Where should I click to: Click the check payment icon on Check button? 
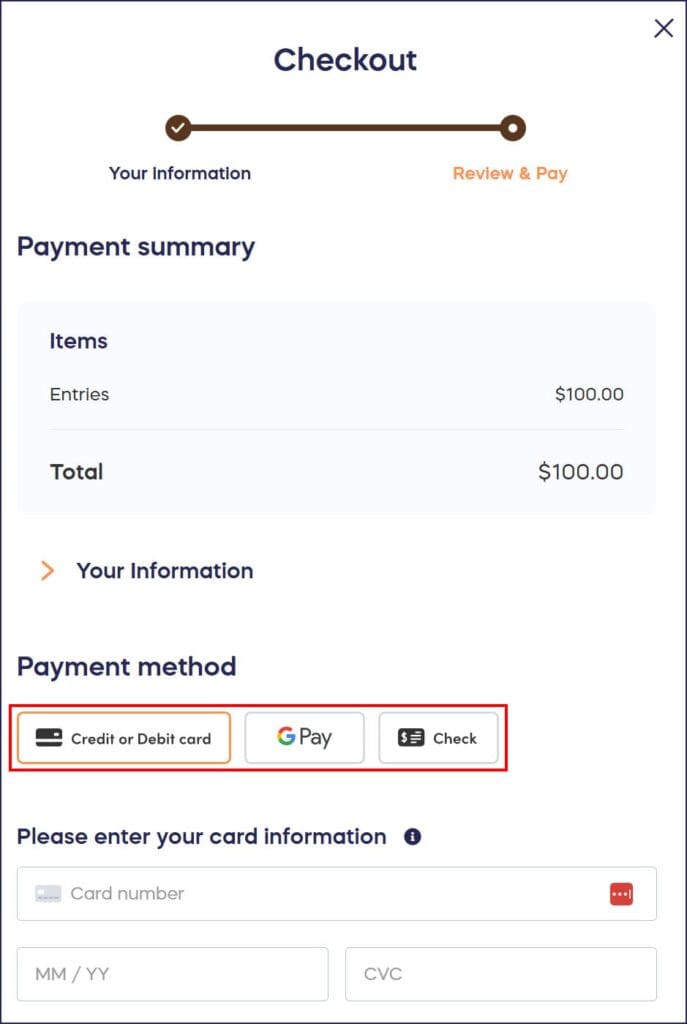point(410,736)
